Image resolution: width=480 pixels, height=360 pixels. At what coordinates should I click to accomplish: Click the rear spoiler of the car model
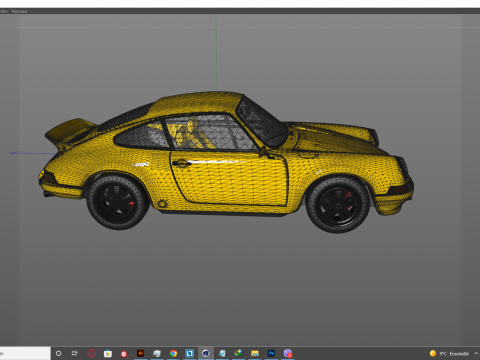[70, 132]
